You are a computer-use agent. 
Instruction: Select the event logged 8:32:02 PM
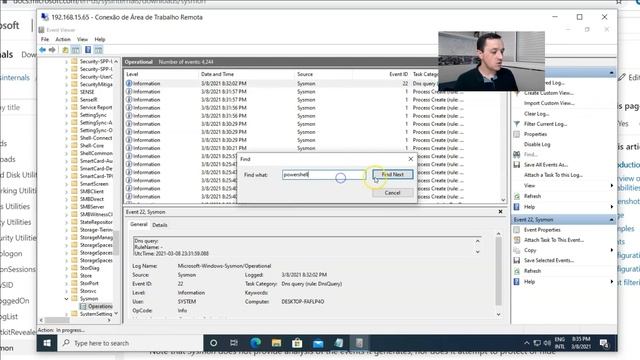click(282, 83)
